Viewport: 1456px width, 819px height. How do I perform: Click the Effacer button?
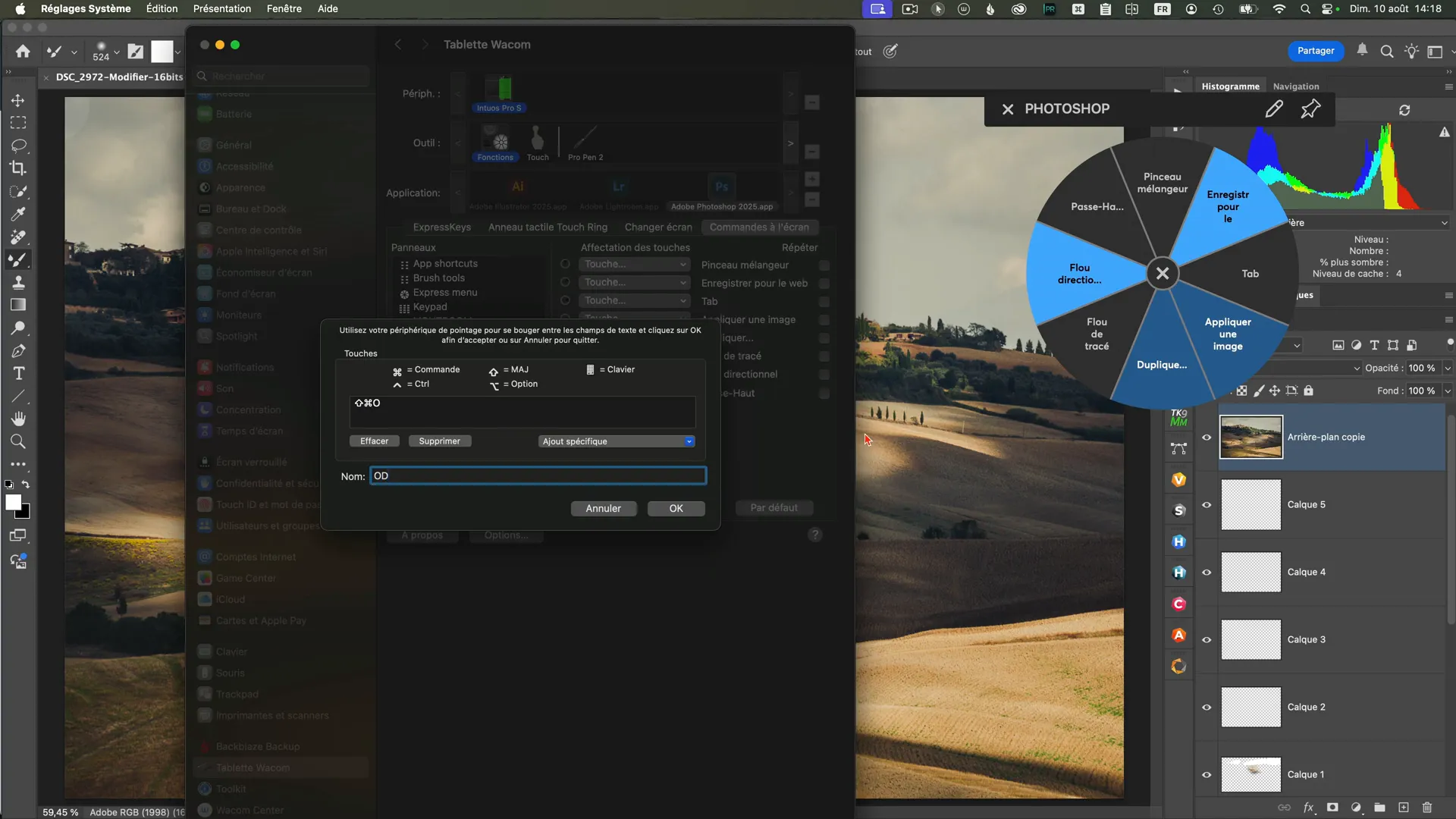[x=374, y=441]
